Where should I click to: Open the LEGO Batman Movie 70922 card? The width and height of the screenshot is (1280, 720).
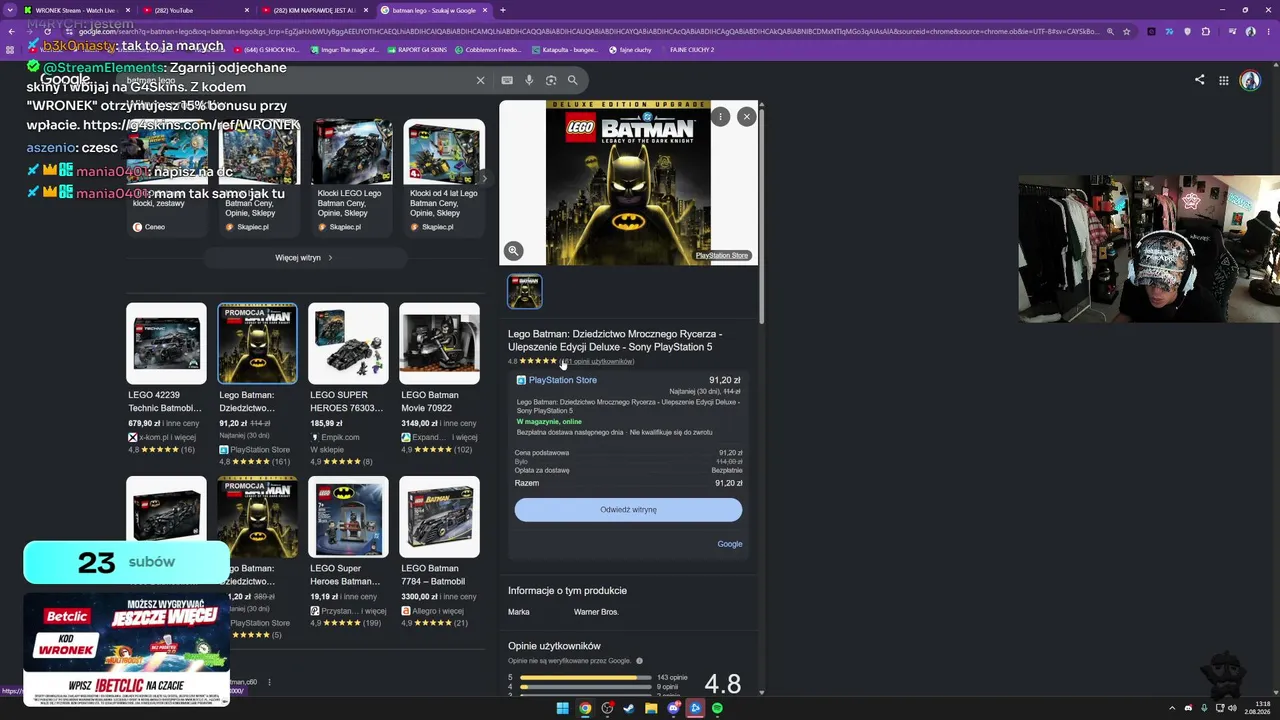(439, 378)
